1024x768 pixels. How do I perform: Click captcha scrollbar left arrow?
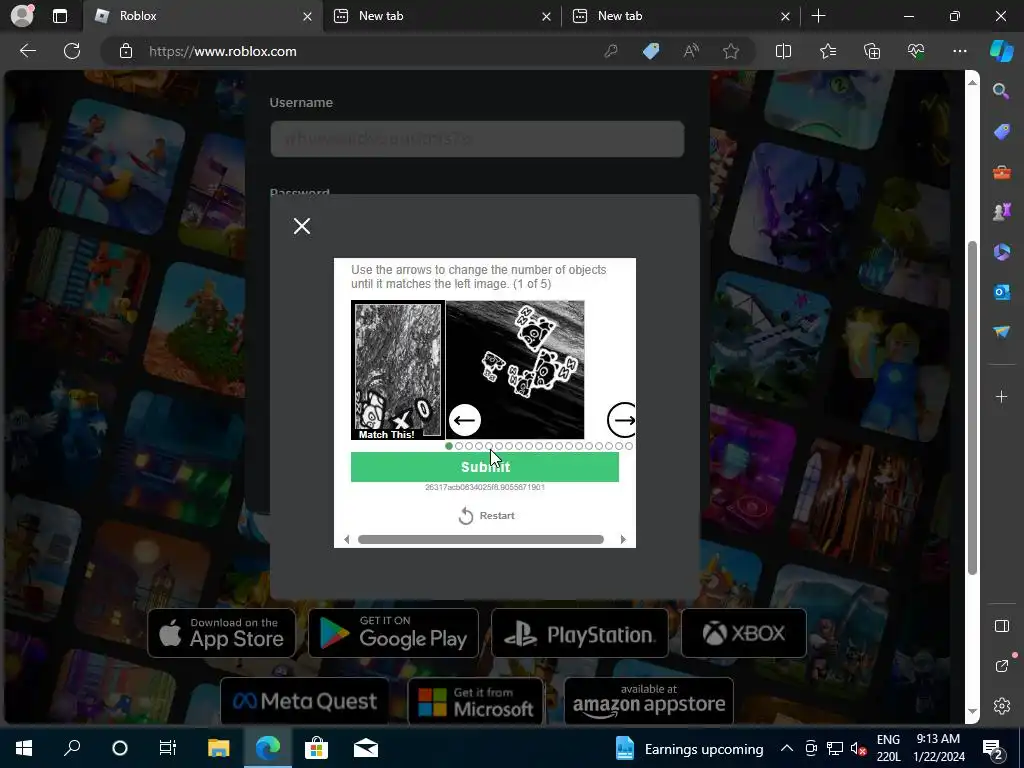tap(346, 539)
